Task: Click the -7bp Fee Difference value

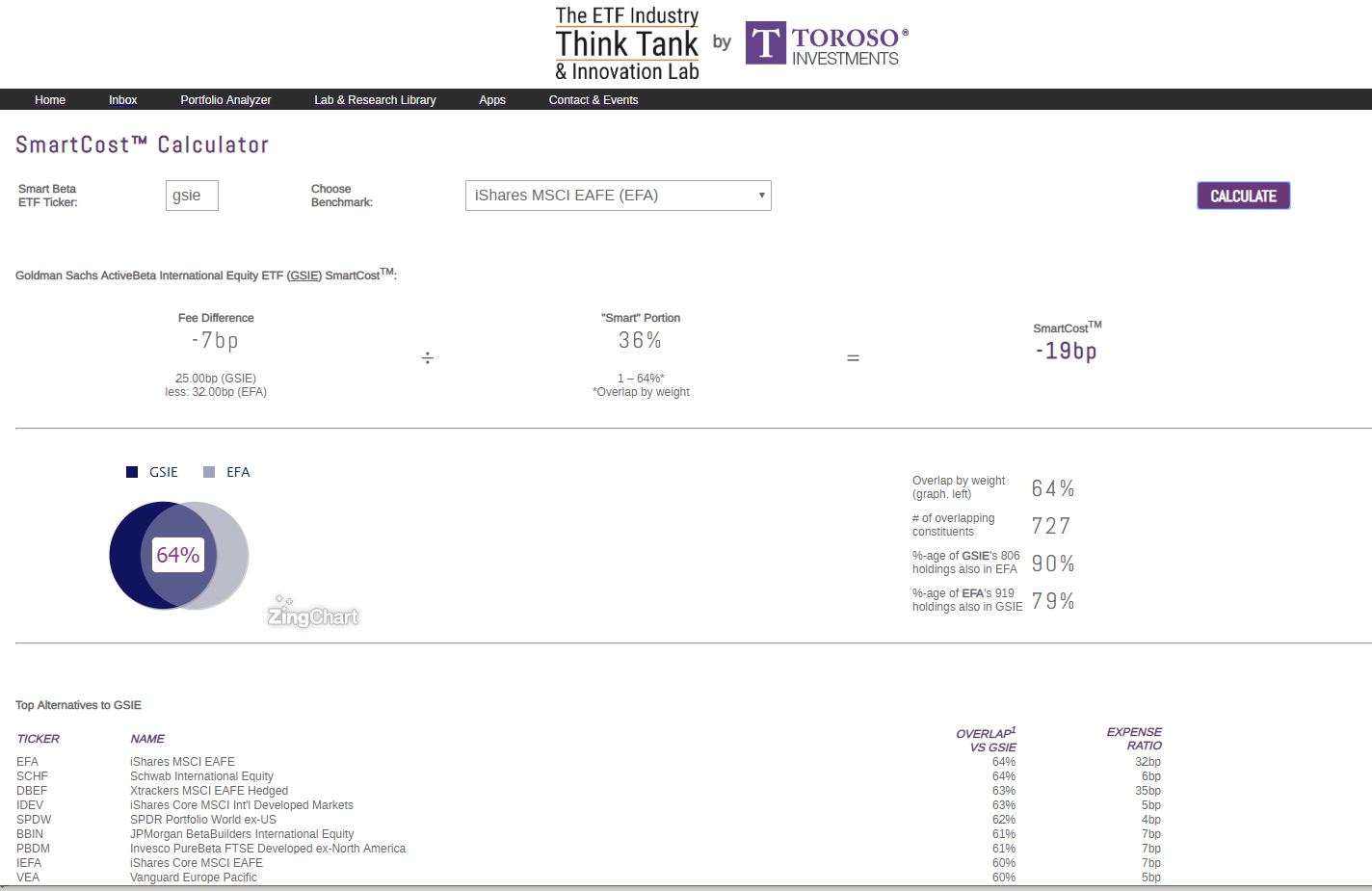Action: 215,341
